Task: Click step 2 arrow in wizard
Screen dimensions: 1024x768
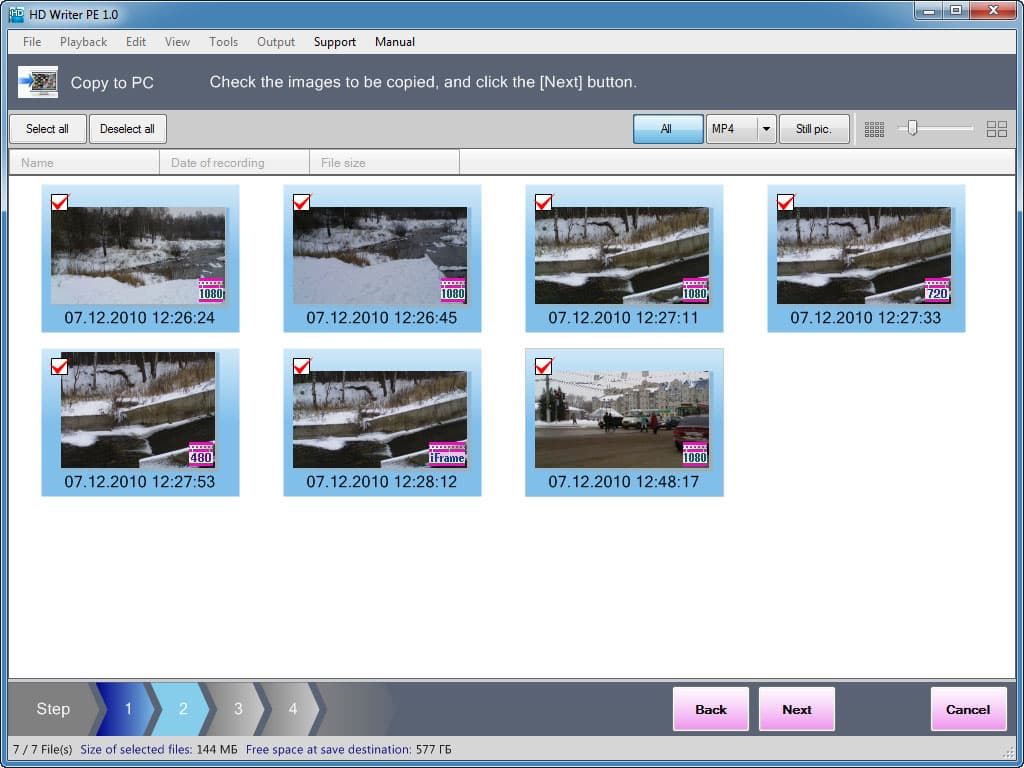Action: (183, 709)
